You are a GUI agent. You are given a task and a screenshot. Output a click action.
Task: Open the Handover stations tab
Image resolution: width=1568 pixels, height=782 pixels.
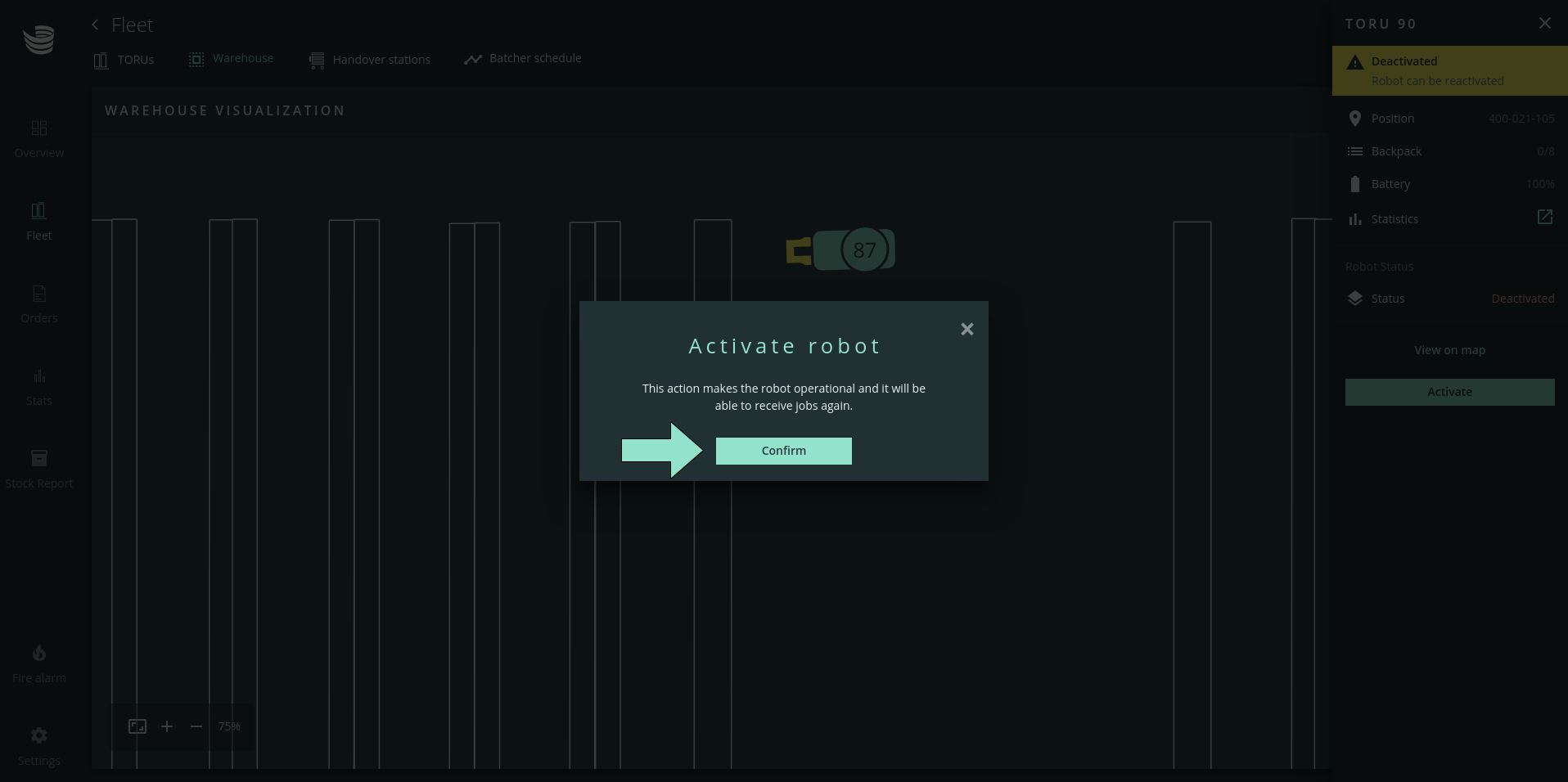pyautogui.click(x=370, y=60)
